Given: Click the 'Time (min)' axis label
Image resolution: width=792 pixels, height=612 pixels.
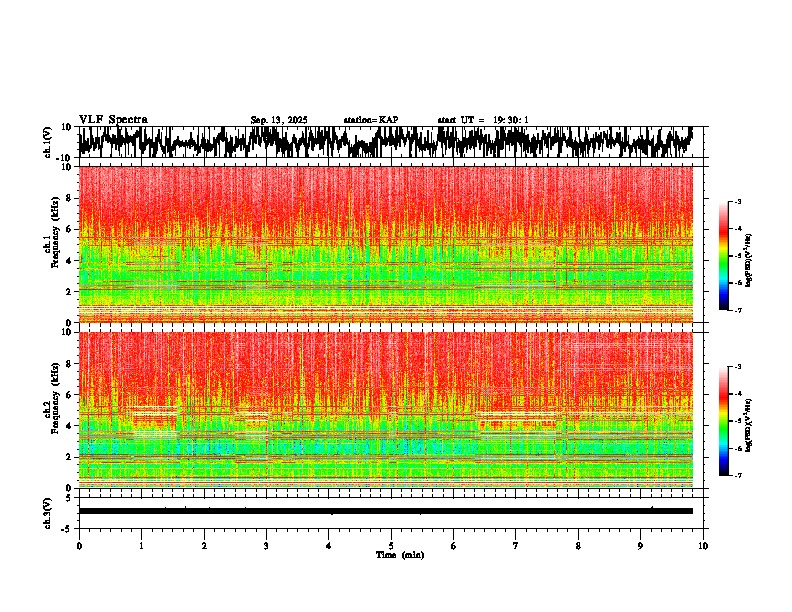Looking at the screenshot, I should click(x=400, y=555).
